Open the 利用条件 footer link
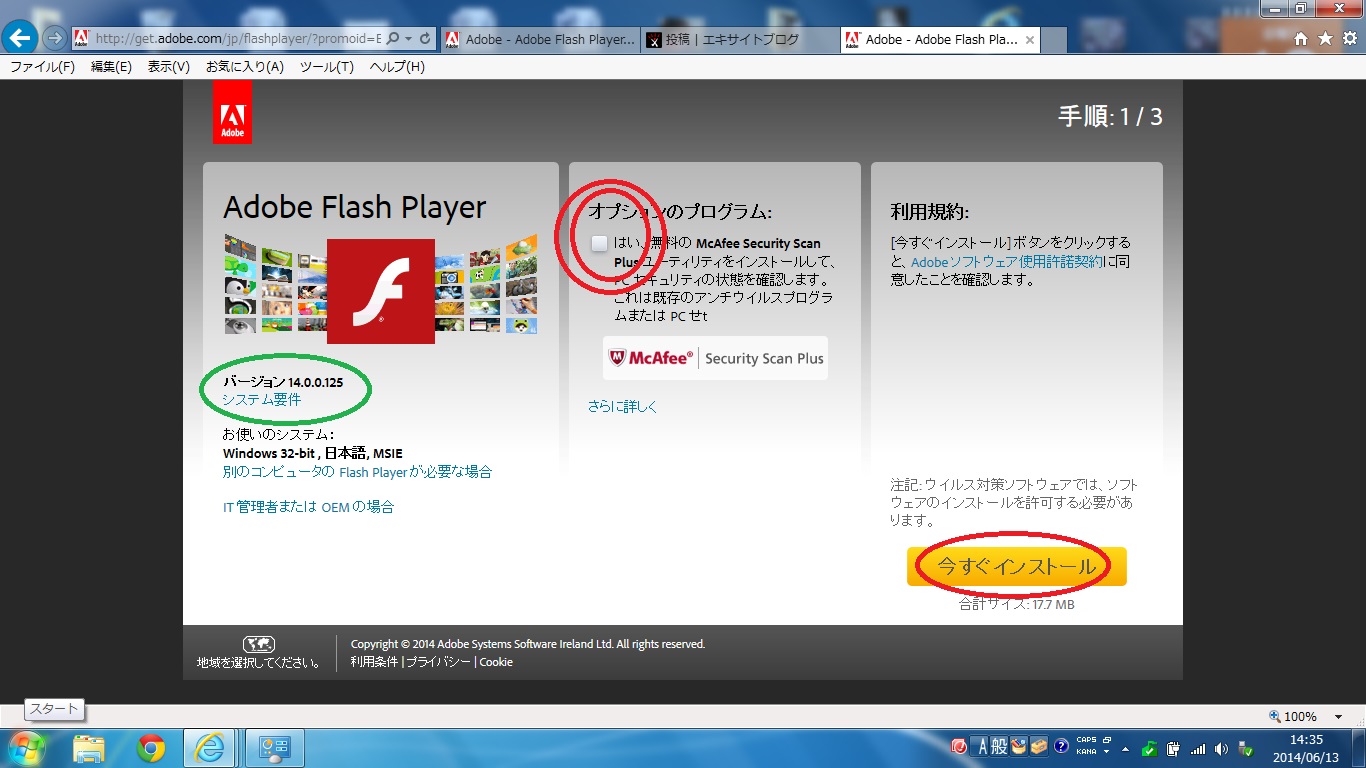1366x768 pixels. 375,662
